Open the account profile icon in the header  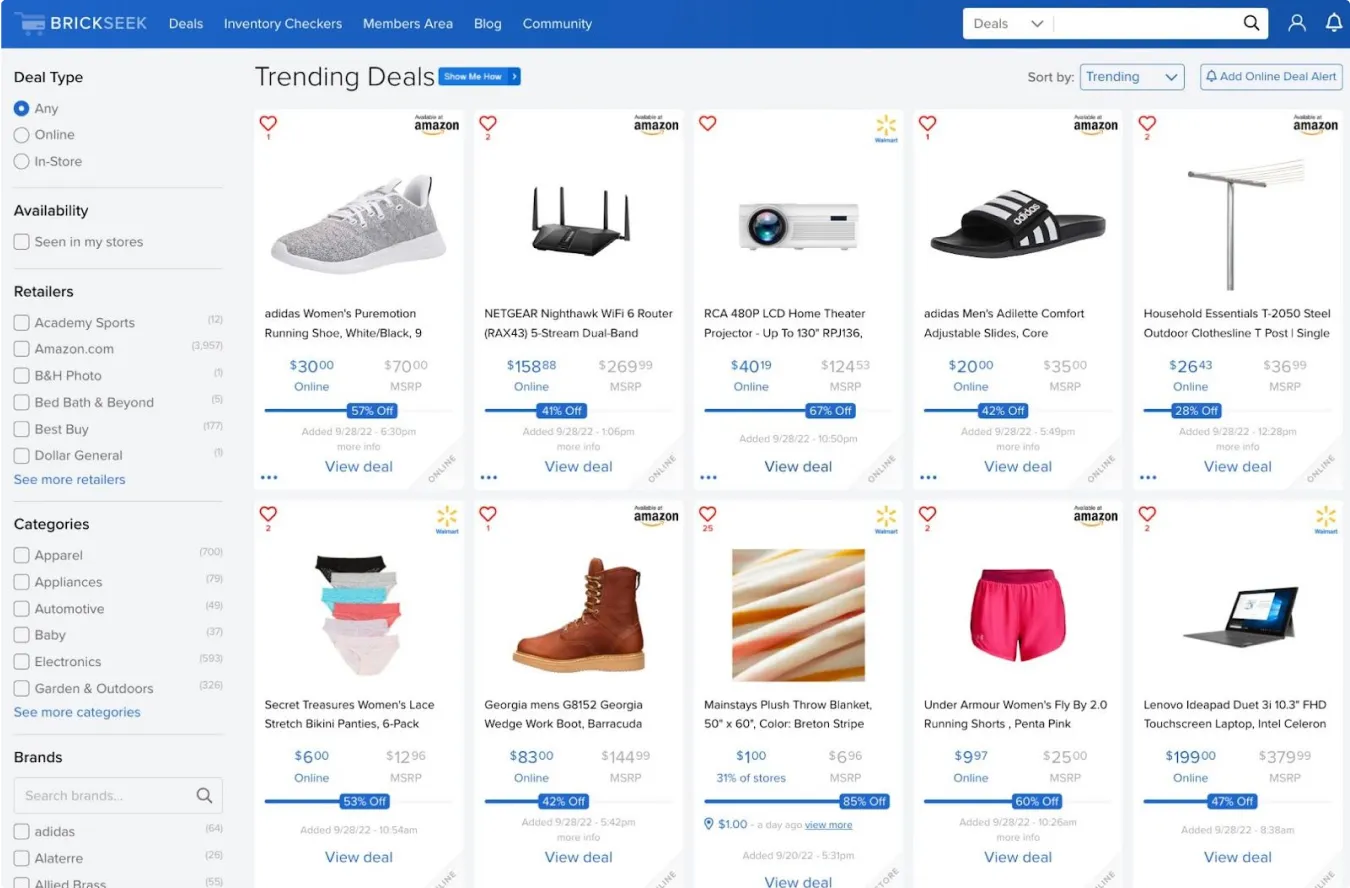pos(1296,22)
